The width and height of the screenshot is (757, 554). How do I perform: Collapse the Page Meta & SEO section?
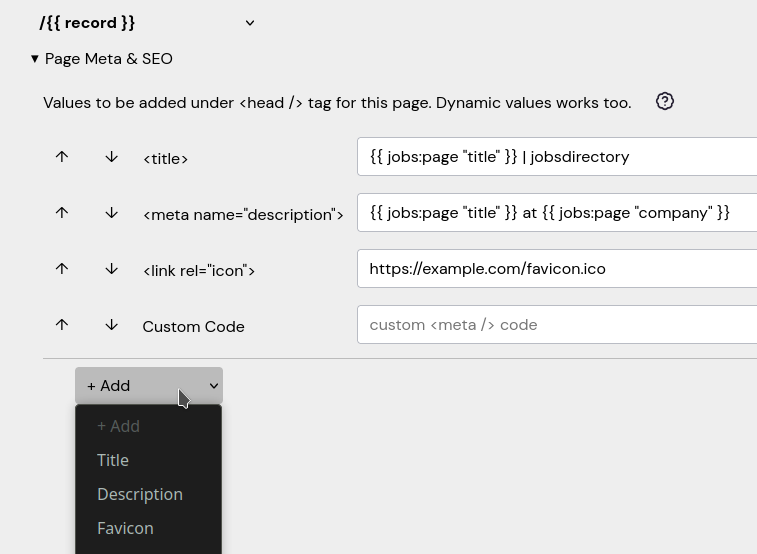pyautogui.click(x=102, y=59)
